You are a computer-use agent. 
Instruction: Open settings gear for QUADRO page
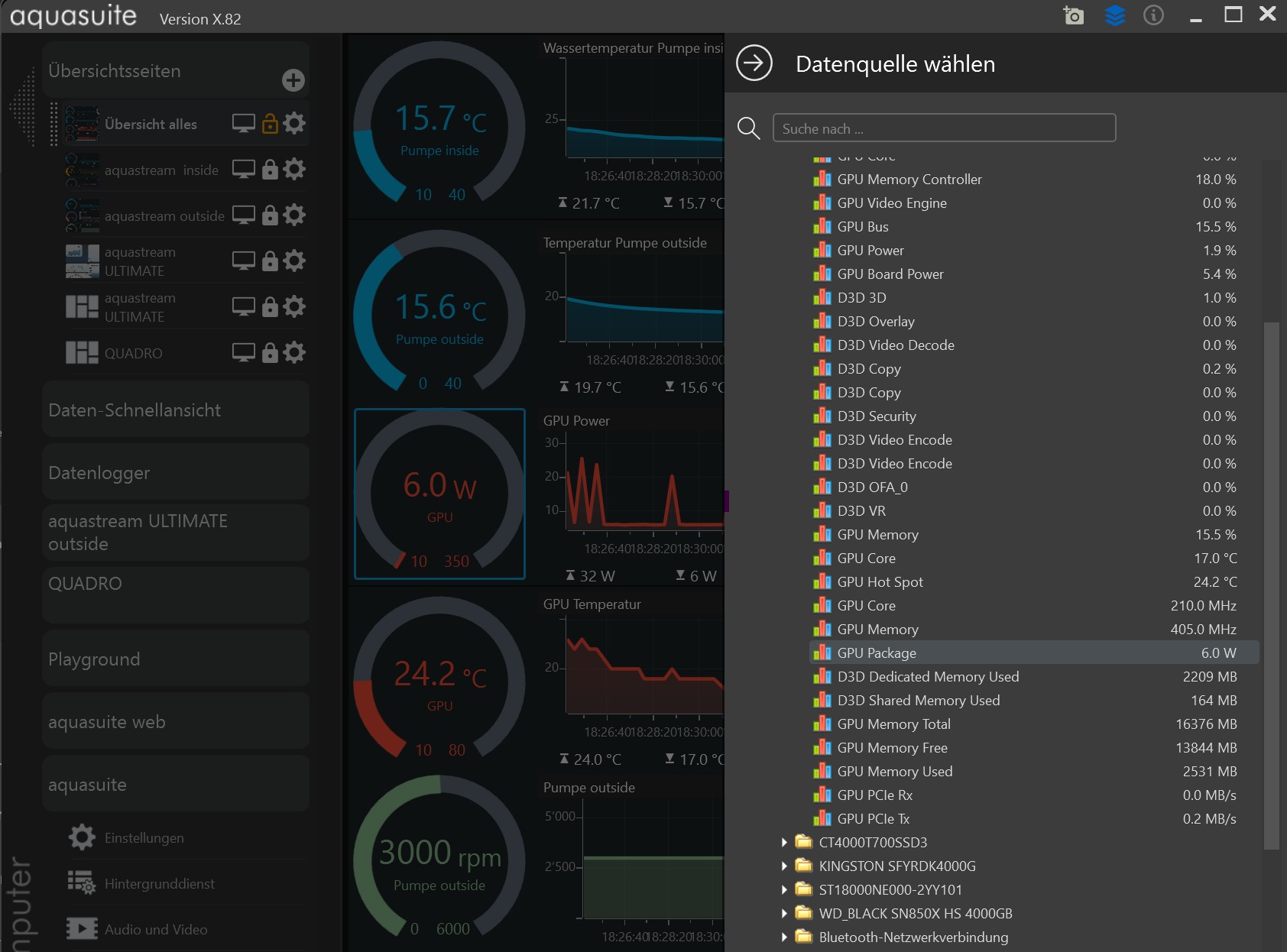[294, 352]
